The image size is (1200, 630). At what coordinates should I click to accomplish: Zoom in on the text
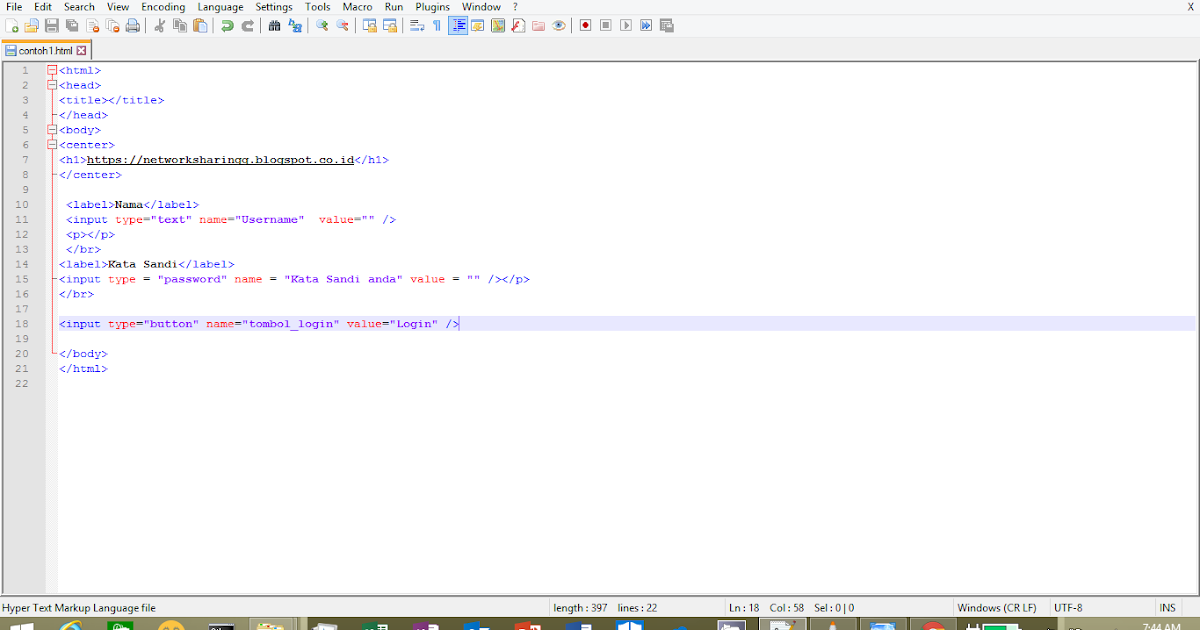[320, 25]
